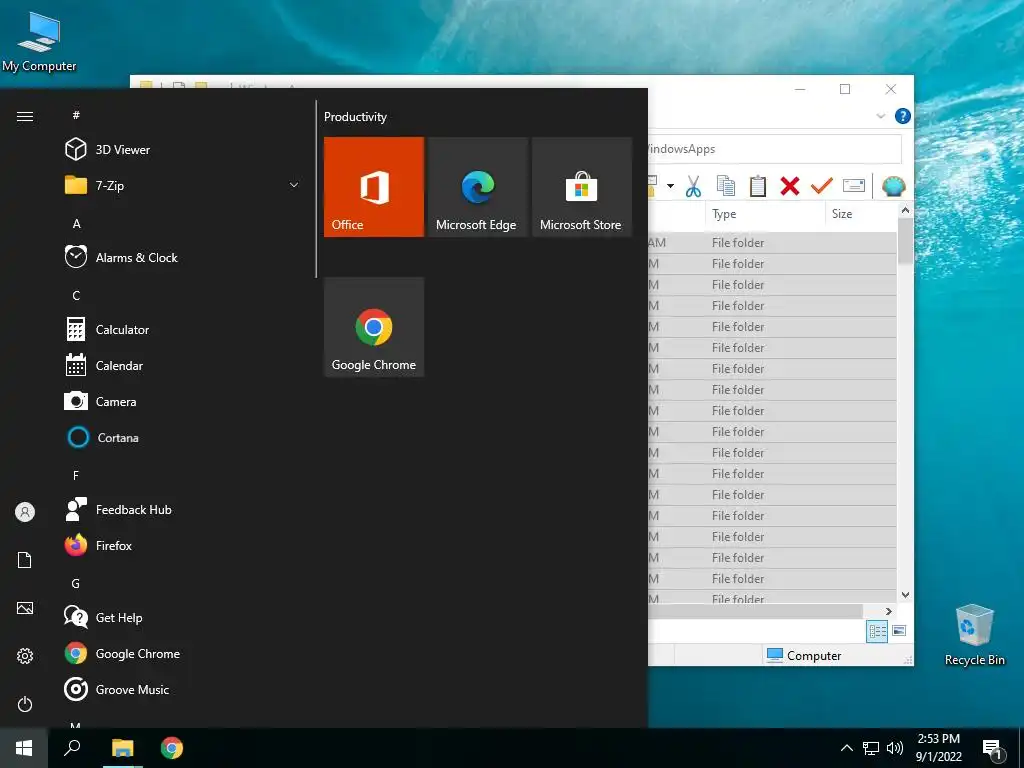The width and height of the screenshot is (1024, 768).
Task: Expand the Start menu hamburger button
Action: (25, 116)
